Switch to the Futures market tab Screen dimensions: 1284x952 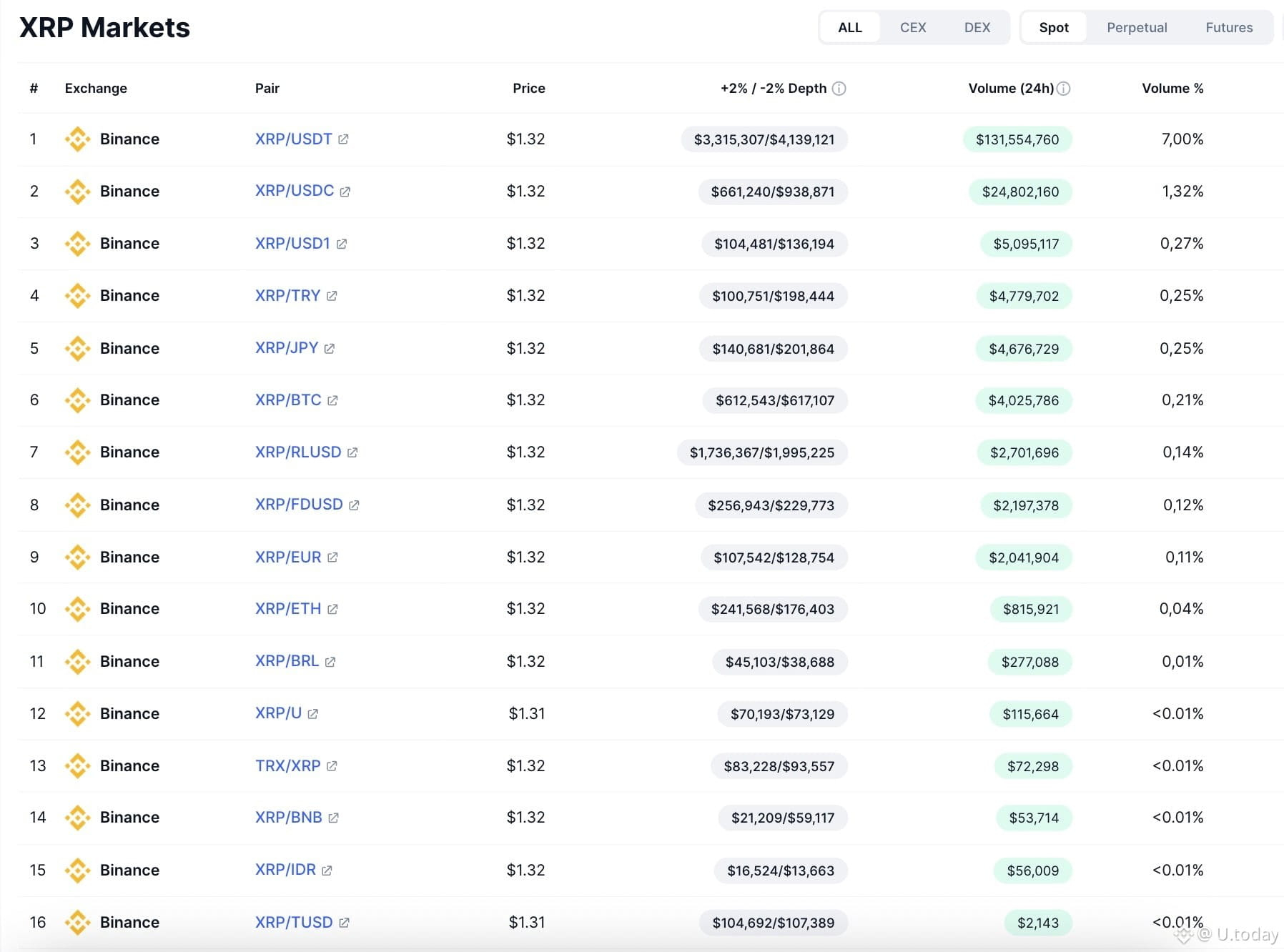(1229, 28)
